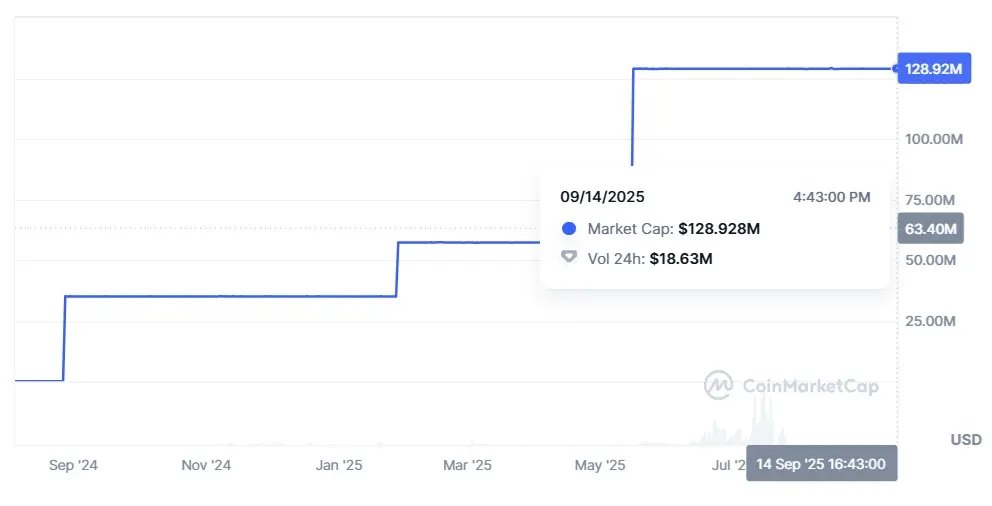992x506 pixels.
Task: Click the Market Cap $128.928M value
Action: pos(719,229)
